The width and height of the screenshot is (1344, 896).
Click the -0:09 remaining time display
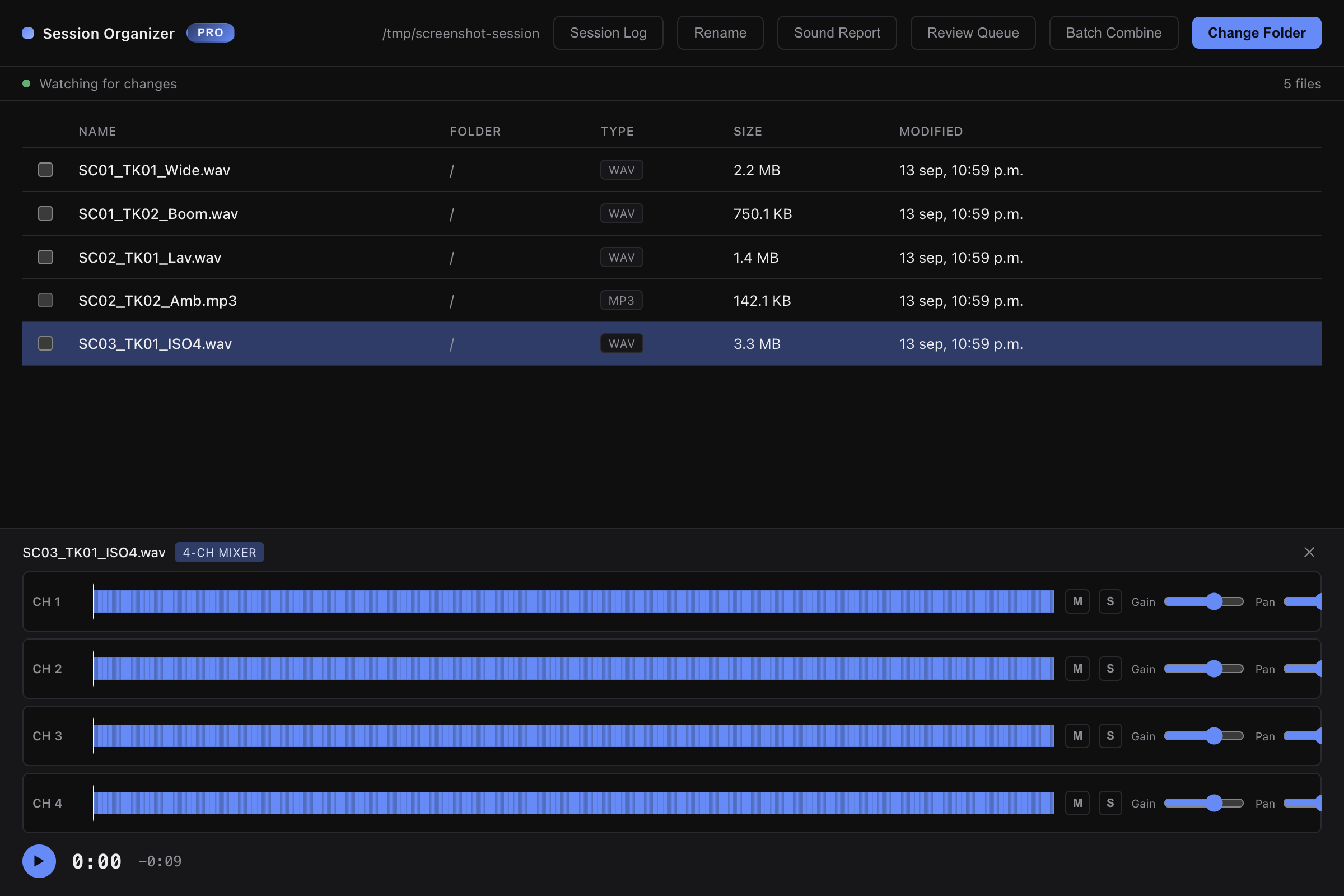pyautogui.click(x=160, y=862)
